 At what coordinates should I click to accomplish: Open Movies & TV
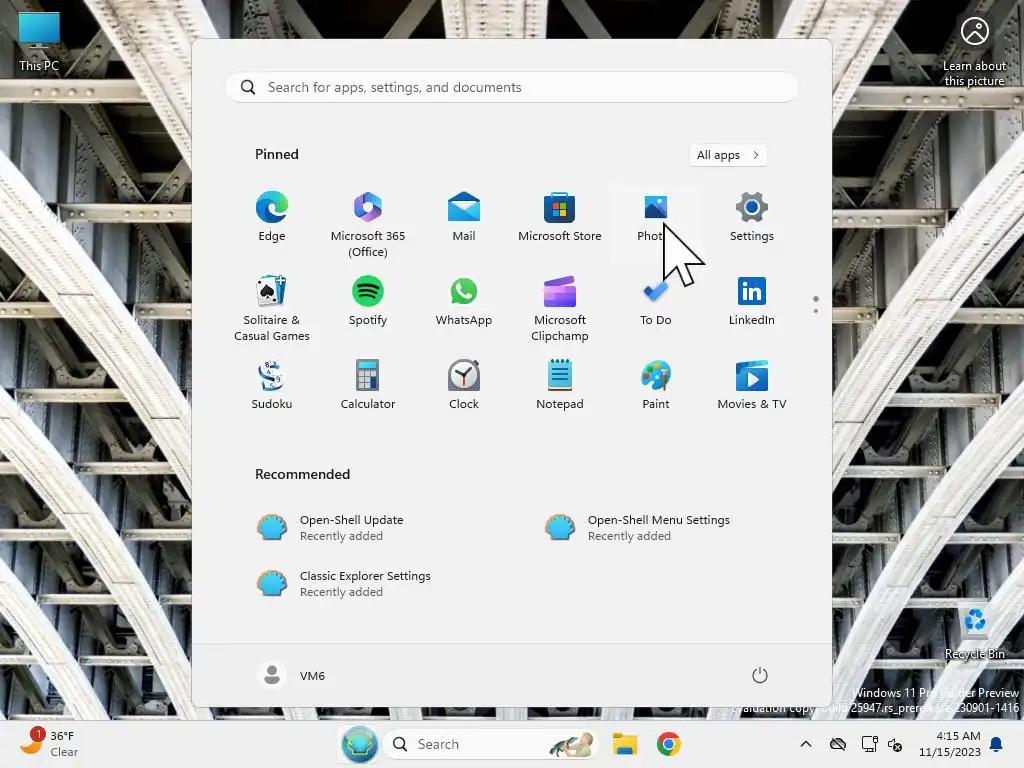pos(752,385)
